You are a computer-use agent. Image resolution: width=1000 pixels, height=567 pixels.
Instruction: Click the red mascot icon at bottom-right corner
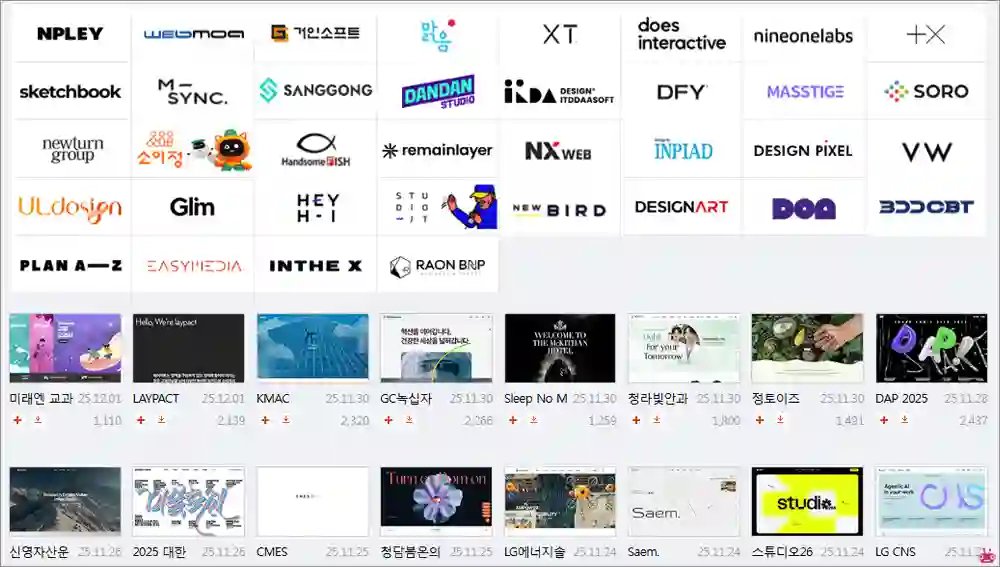986,555
